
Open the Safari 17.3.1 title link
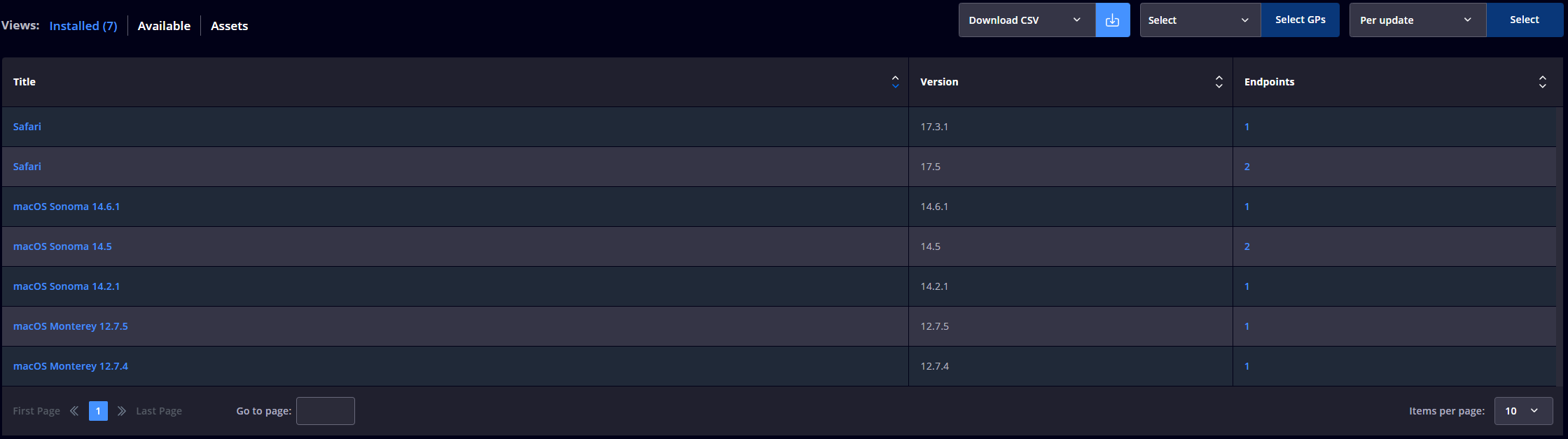pyautogui.click(x=27, y=127)
